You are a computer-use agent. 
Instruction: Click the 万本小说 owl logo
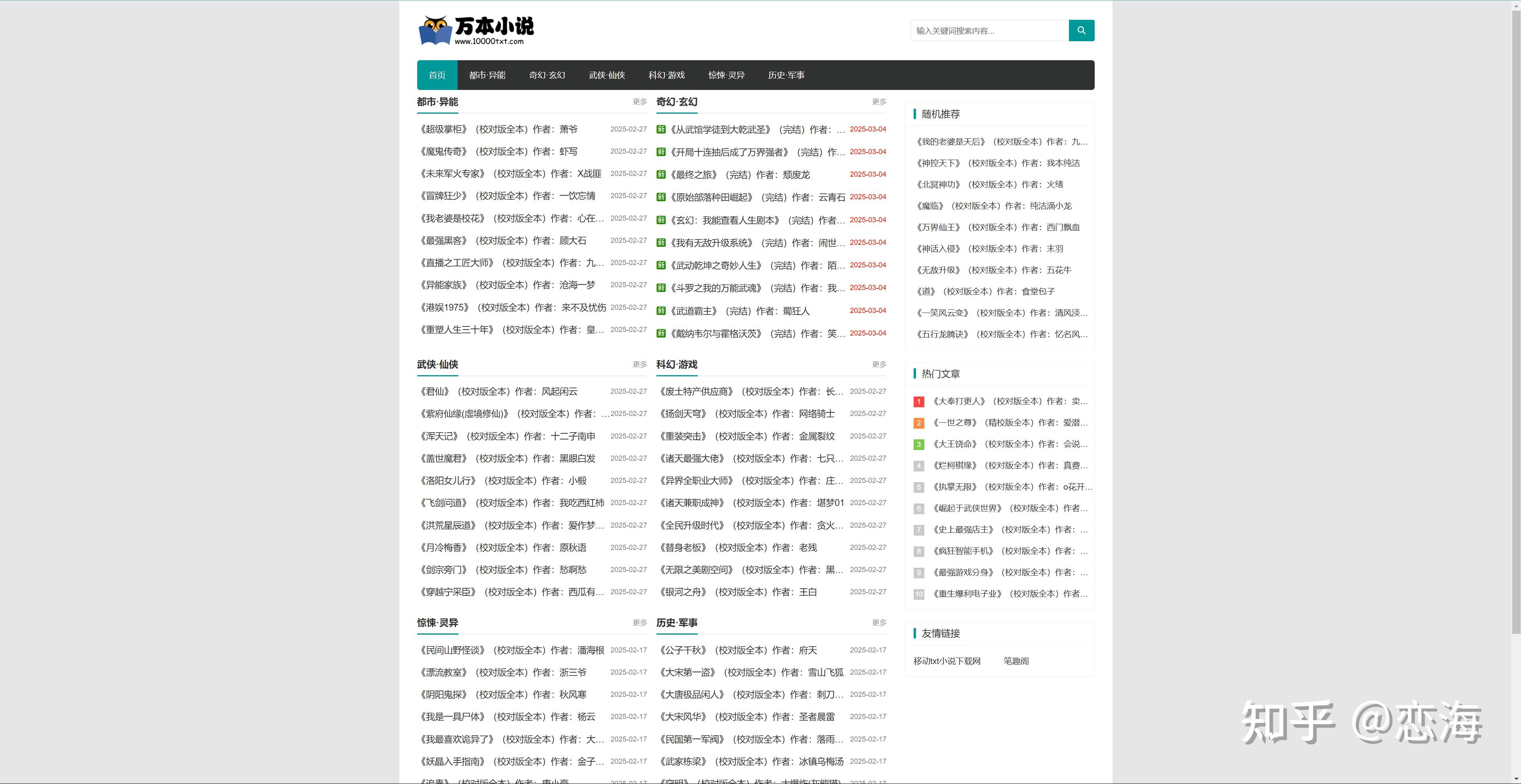tap(476, 31)
